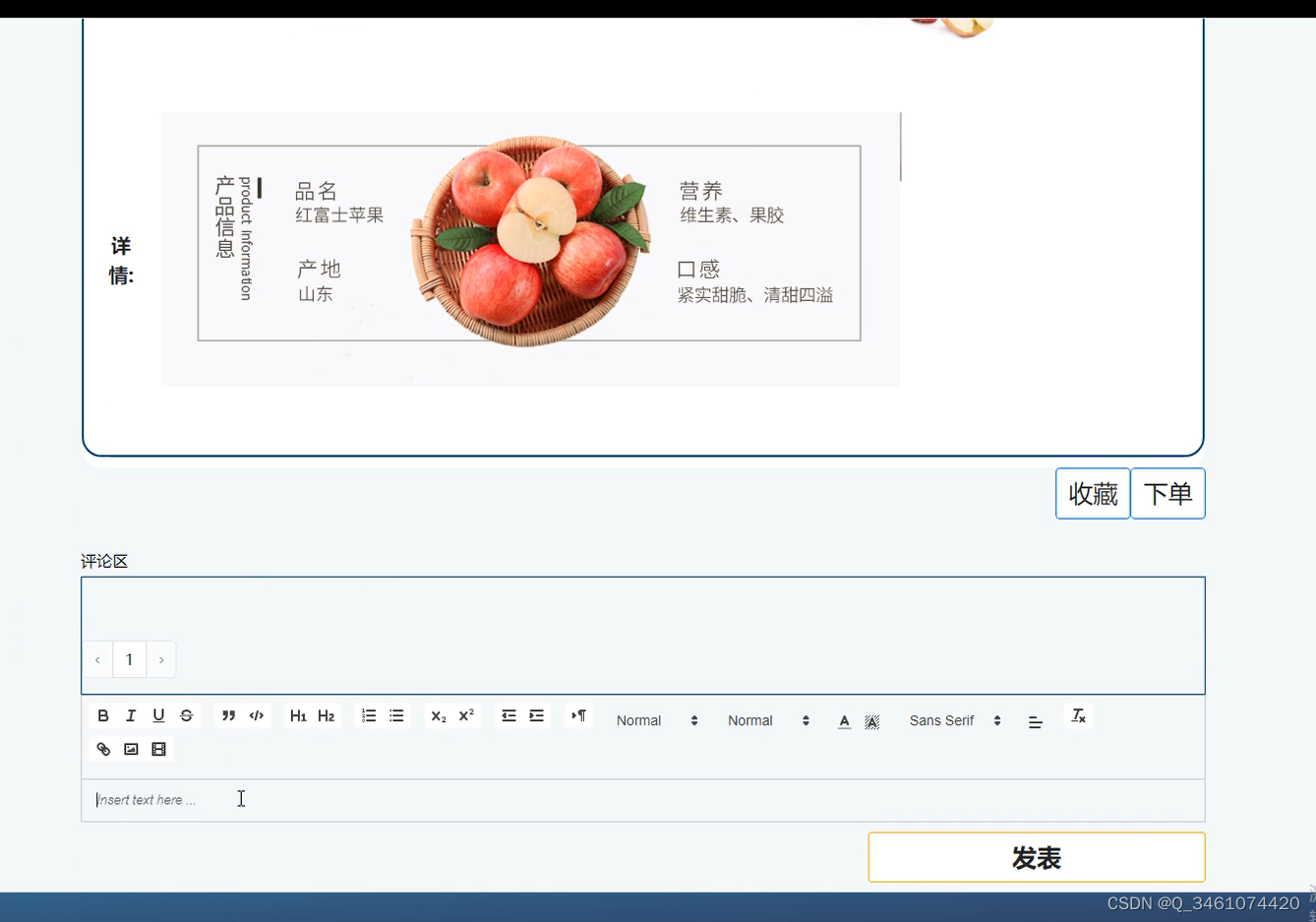Screen dimensions: 1316x922
Task: Toggle bold formatting in the editor
Action: pyautogui.click(x=103, y=716)
